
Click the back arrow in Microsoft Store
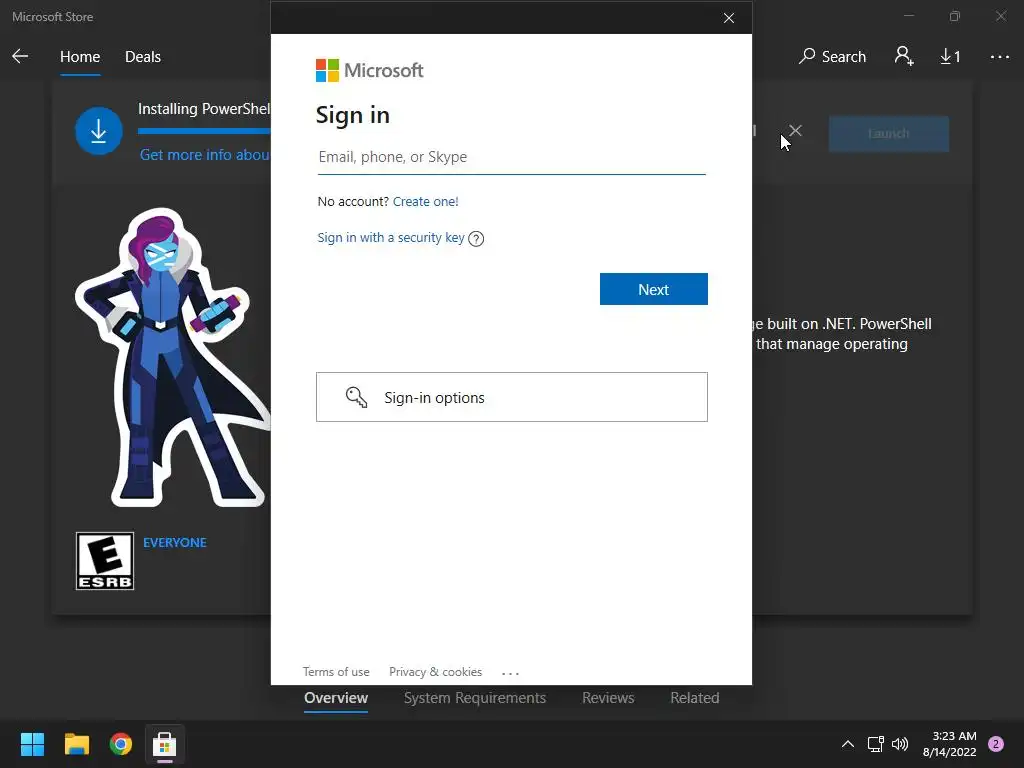[20, 57]
